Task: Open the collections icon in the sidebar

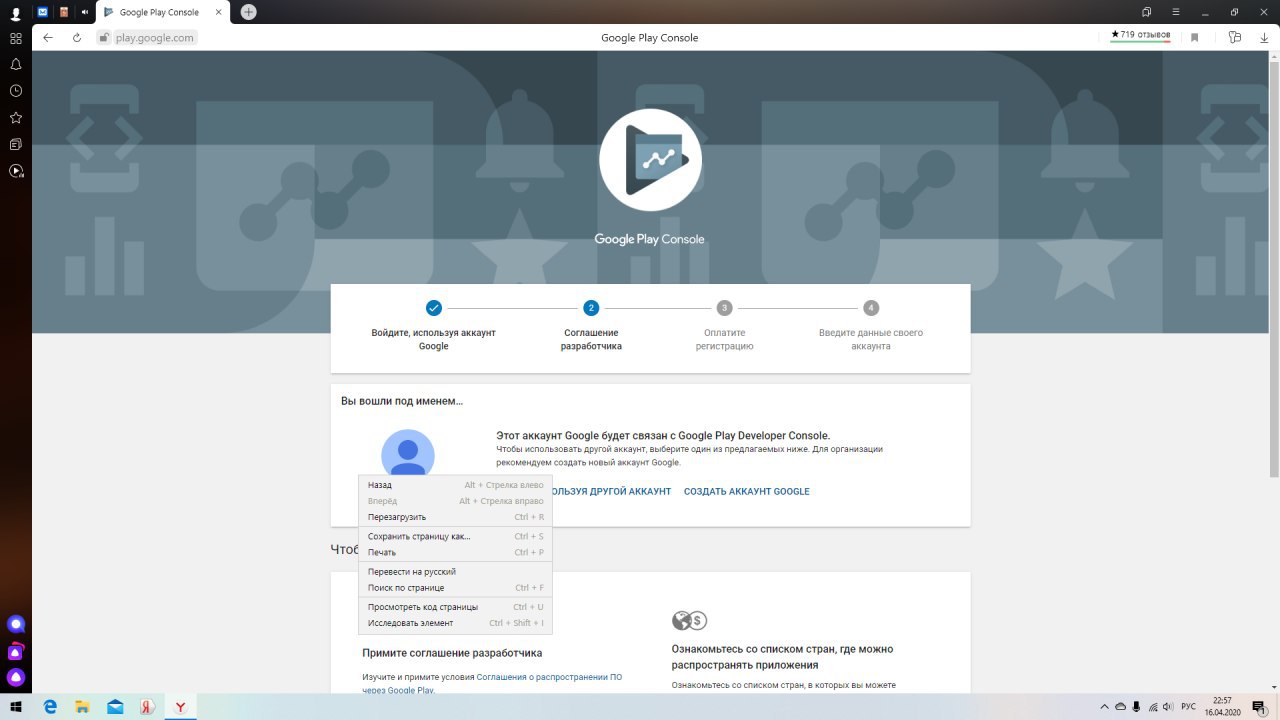Action: (x=16, y=144)
